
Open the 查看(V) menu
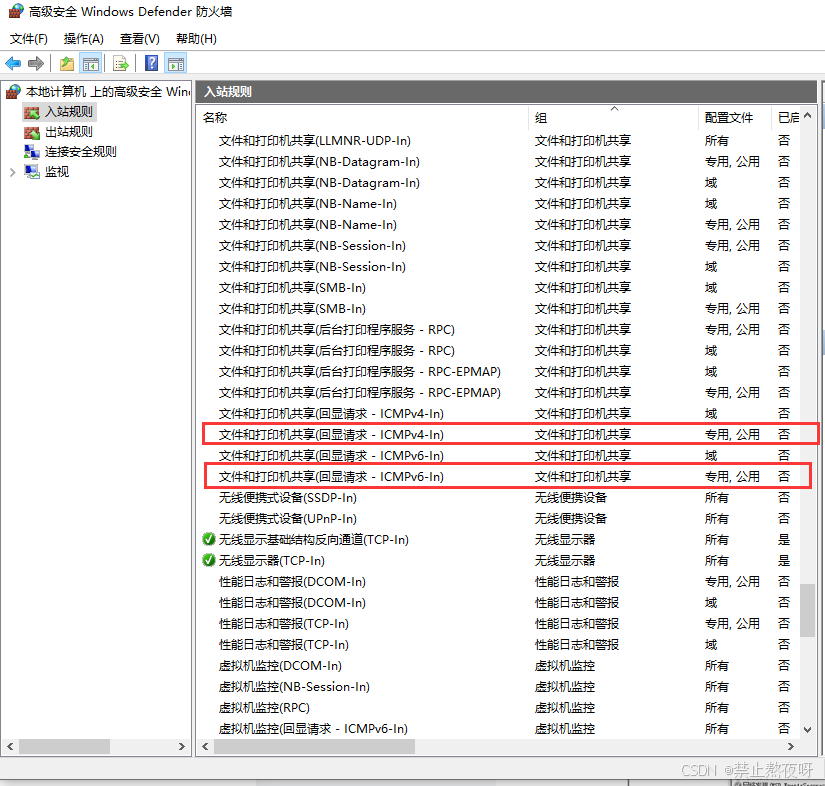pos(138,38)
